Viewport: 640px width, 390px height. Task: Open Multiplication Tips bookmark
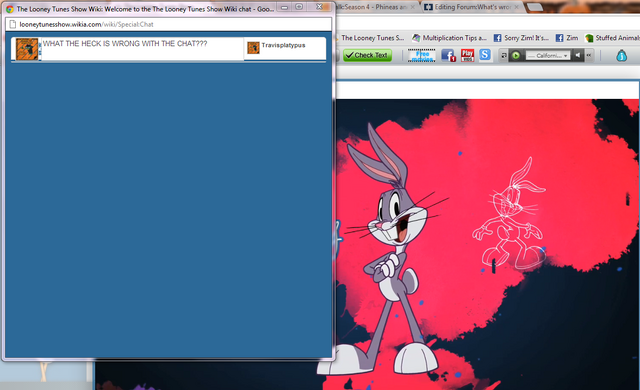[x=449, y=38]
